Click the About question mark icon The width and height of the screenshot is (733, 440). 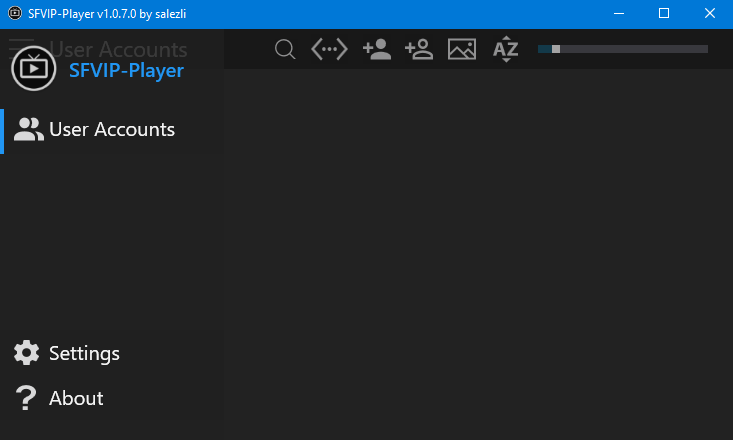[x=26, y=398]
